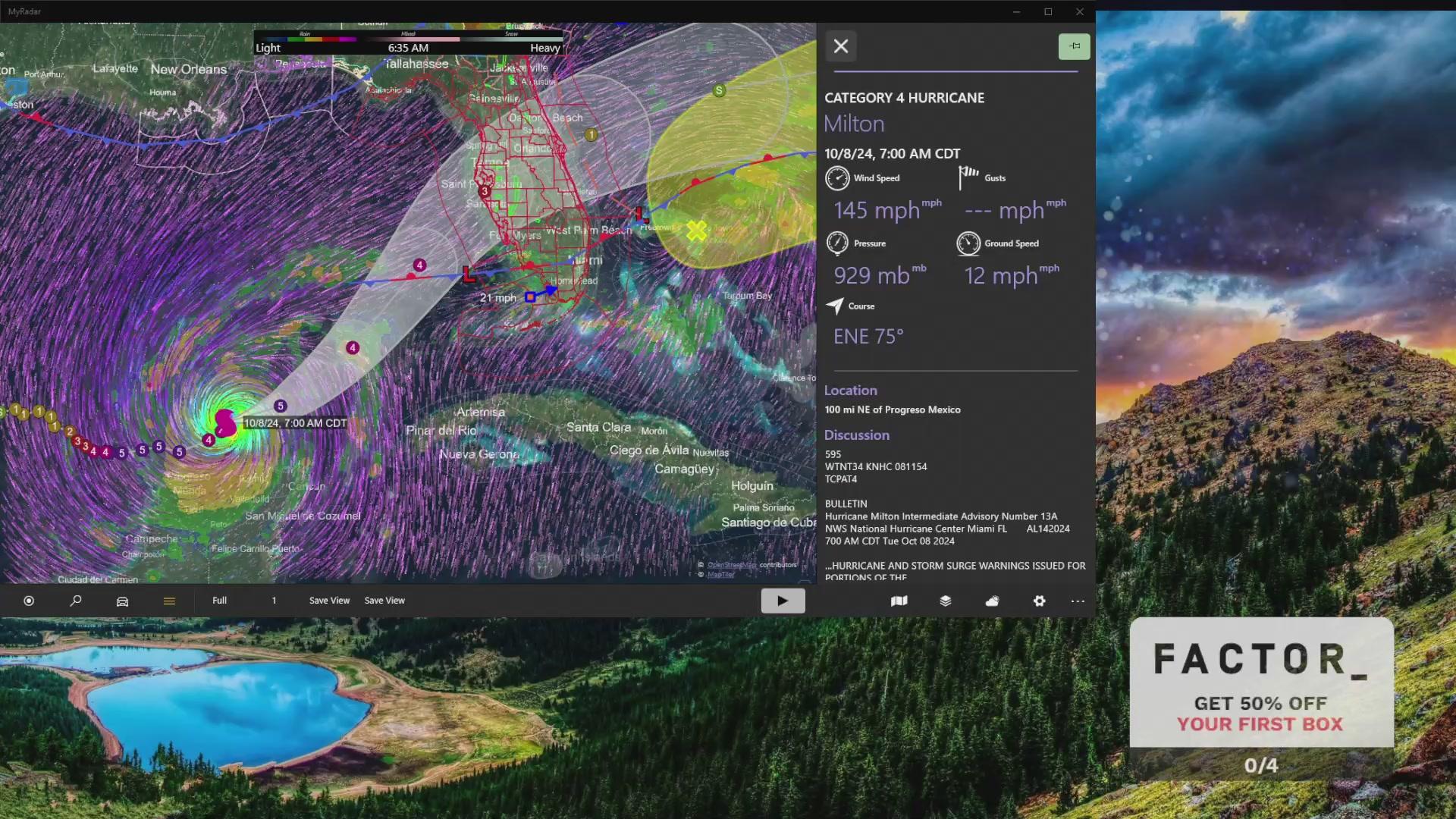The height and width of the screenshot is (819, 1456).
Task: Open the layers stack icon
Action: click(x=946, y=601)
